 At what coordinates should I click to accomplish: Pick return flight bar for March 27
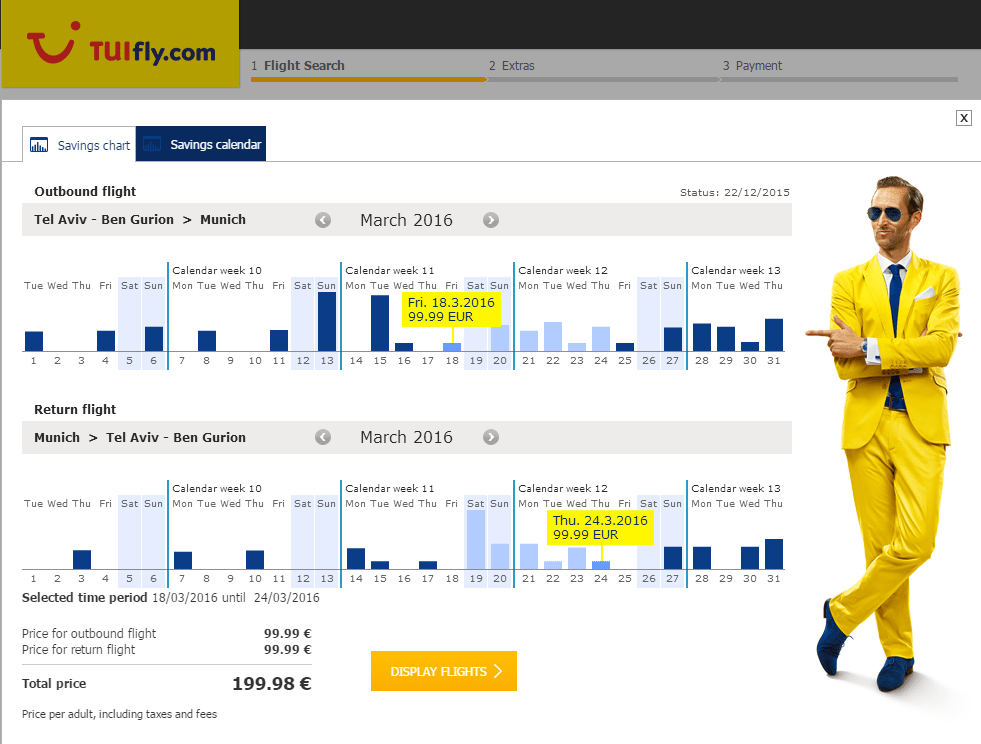[x=673, y=558]
